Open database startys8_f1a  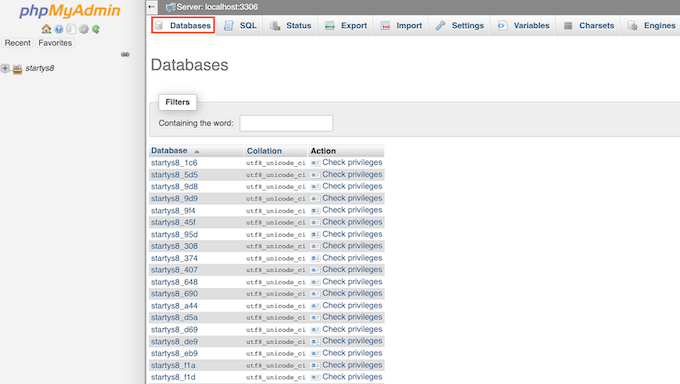(173, 365)
